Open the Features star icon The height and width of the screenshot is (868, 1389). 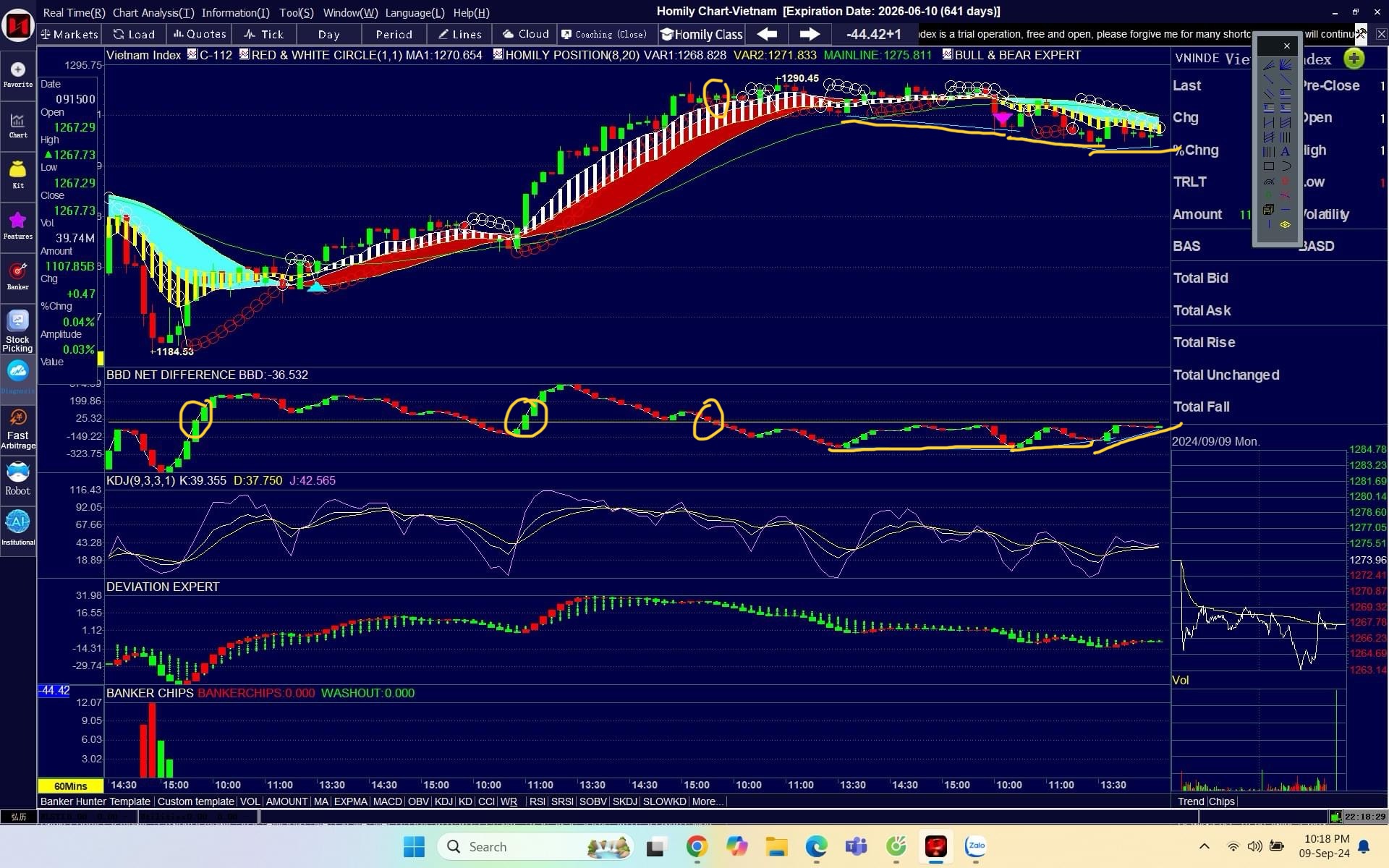click(x=18, y=226)
